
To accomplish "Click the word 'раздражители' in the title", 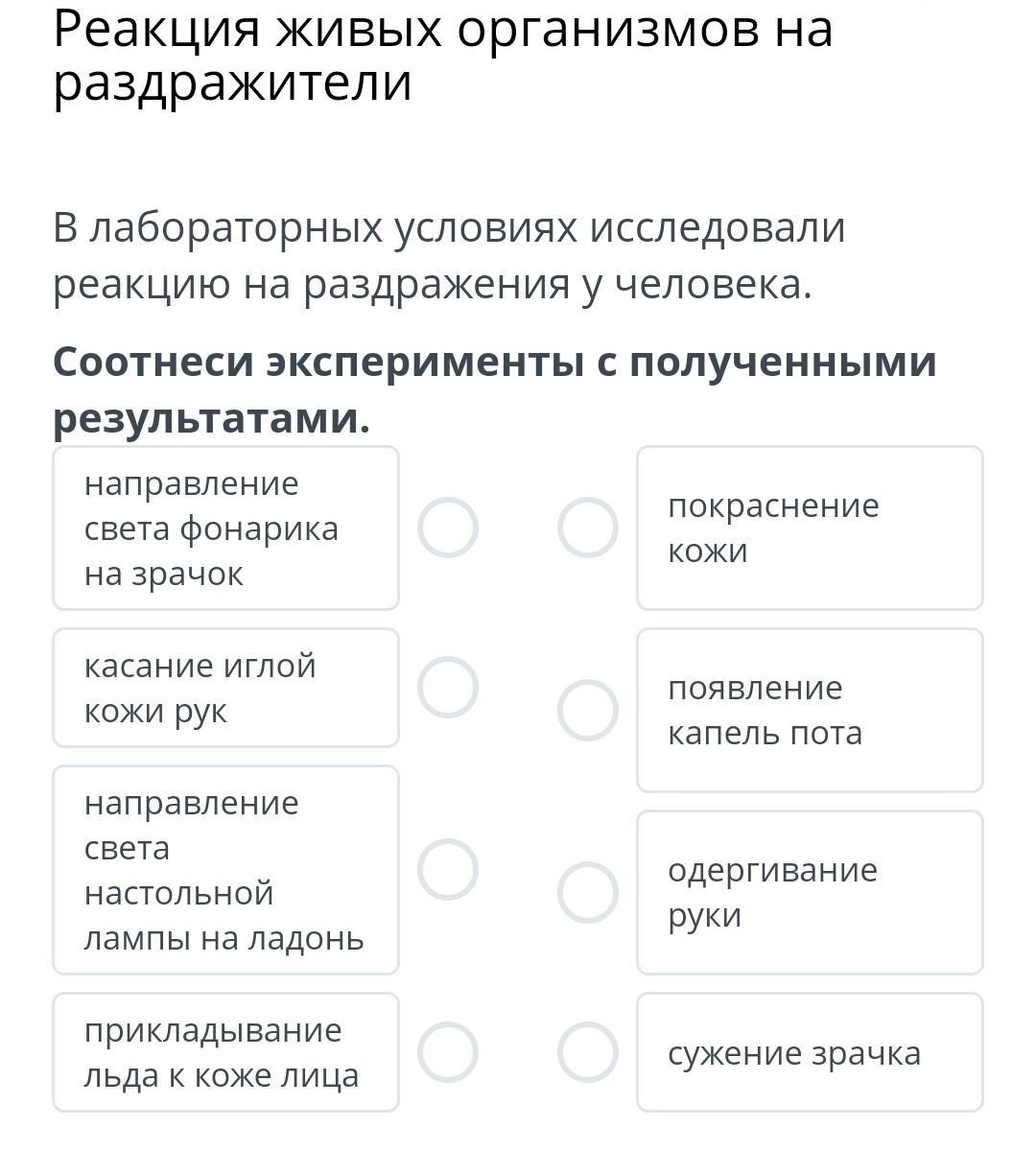I will click(x=232, y=82).
